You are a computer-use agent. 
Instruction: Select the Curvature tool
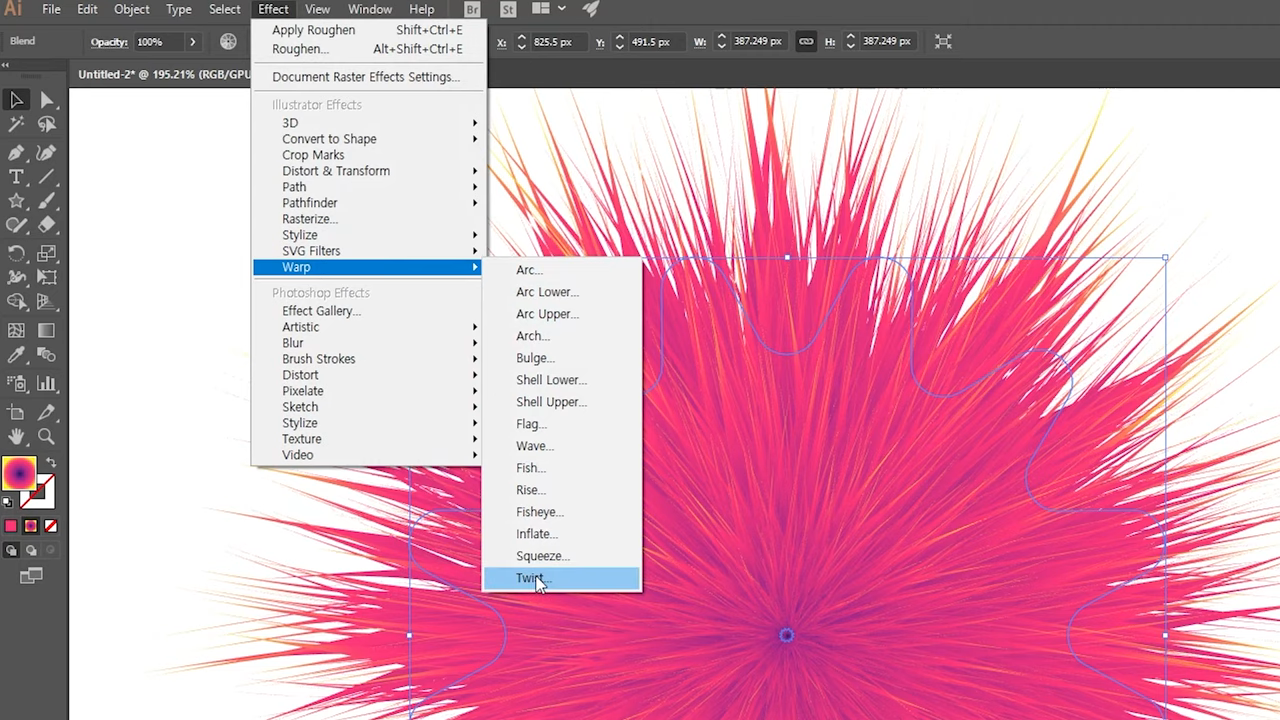click(47, 152)
